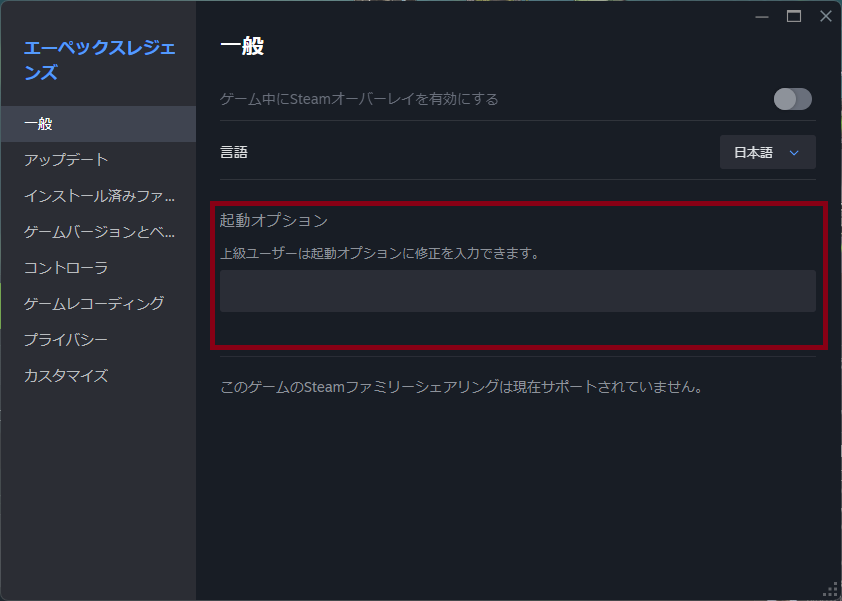Maximize the properties window

point(794,16)
